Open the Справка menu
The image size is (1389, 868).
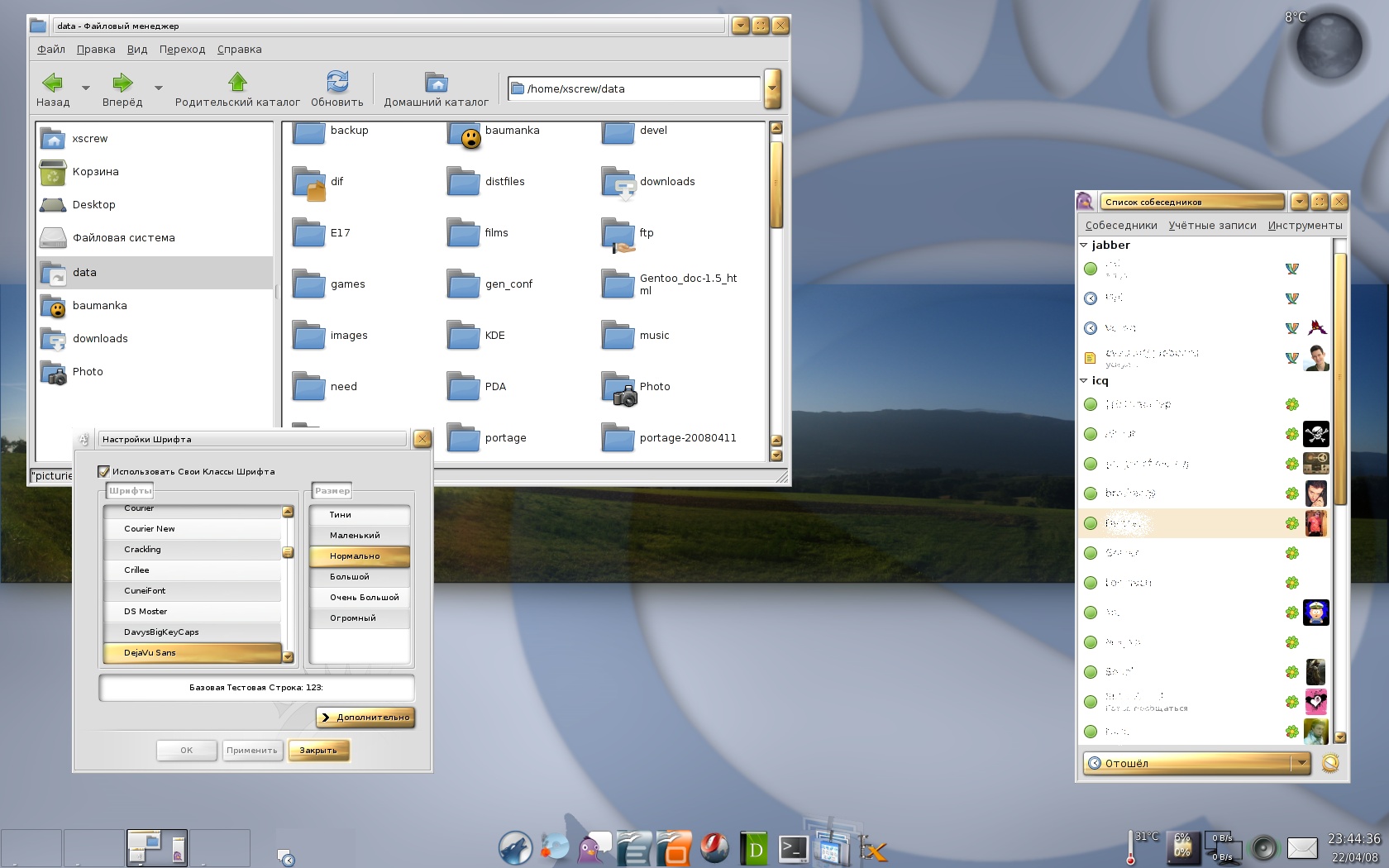[240, 50]
